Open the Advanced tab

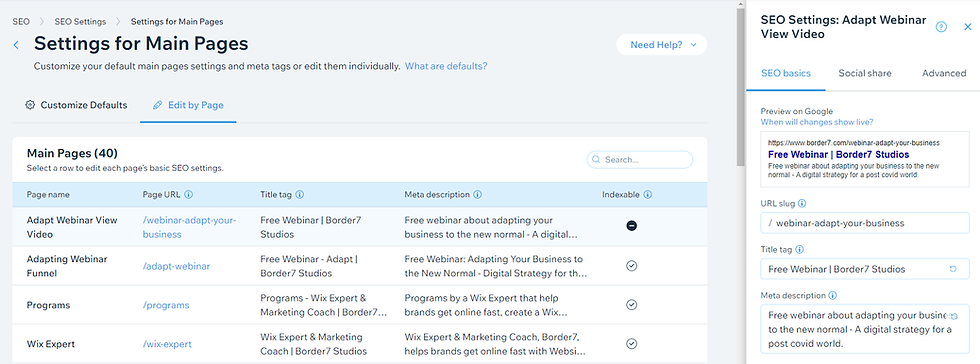(944, 73)
